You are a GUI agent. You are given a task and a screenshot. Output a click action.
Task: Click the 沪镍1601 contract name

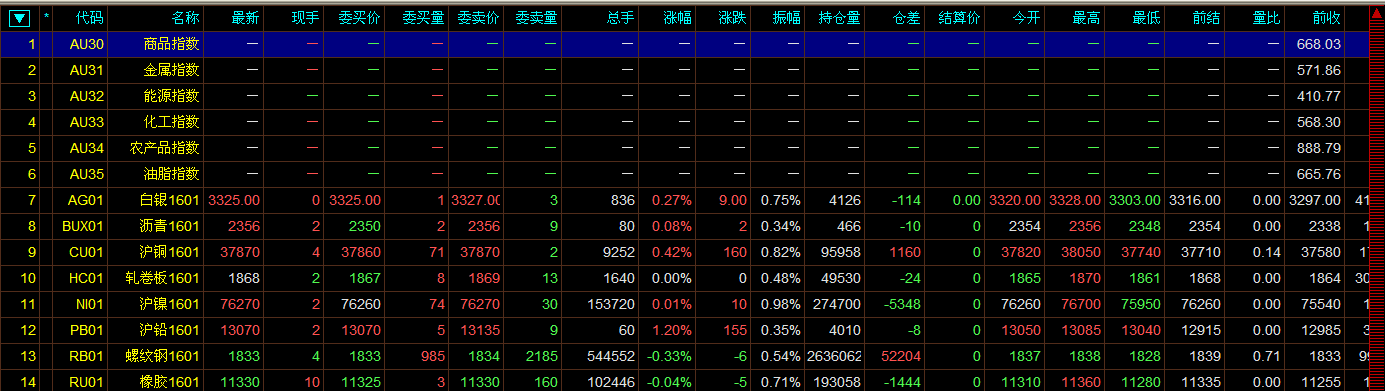point(170,304)
